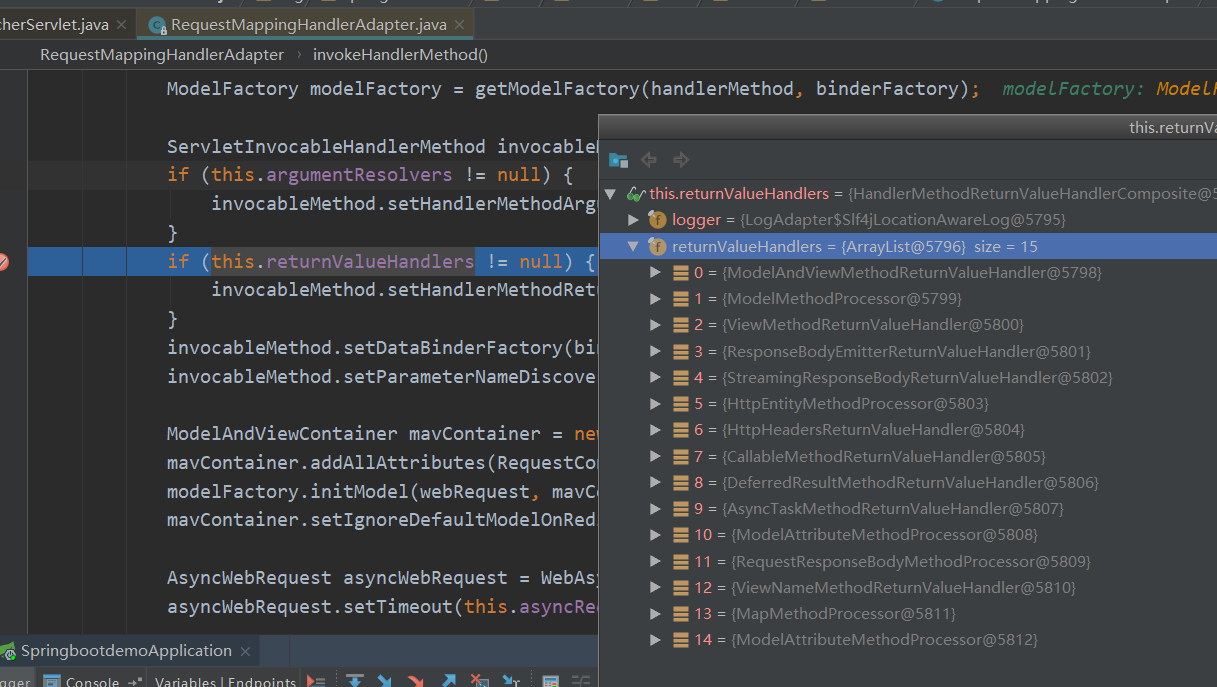
Task: Click the field icon next to logger
Action: click(x=657, y=220)
